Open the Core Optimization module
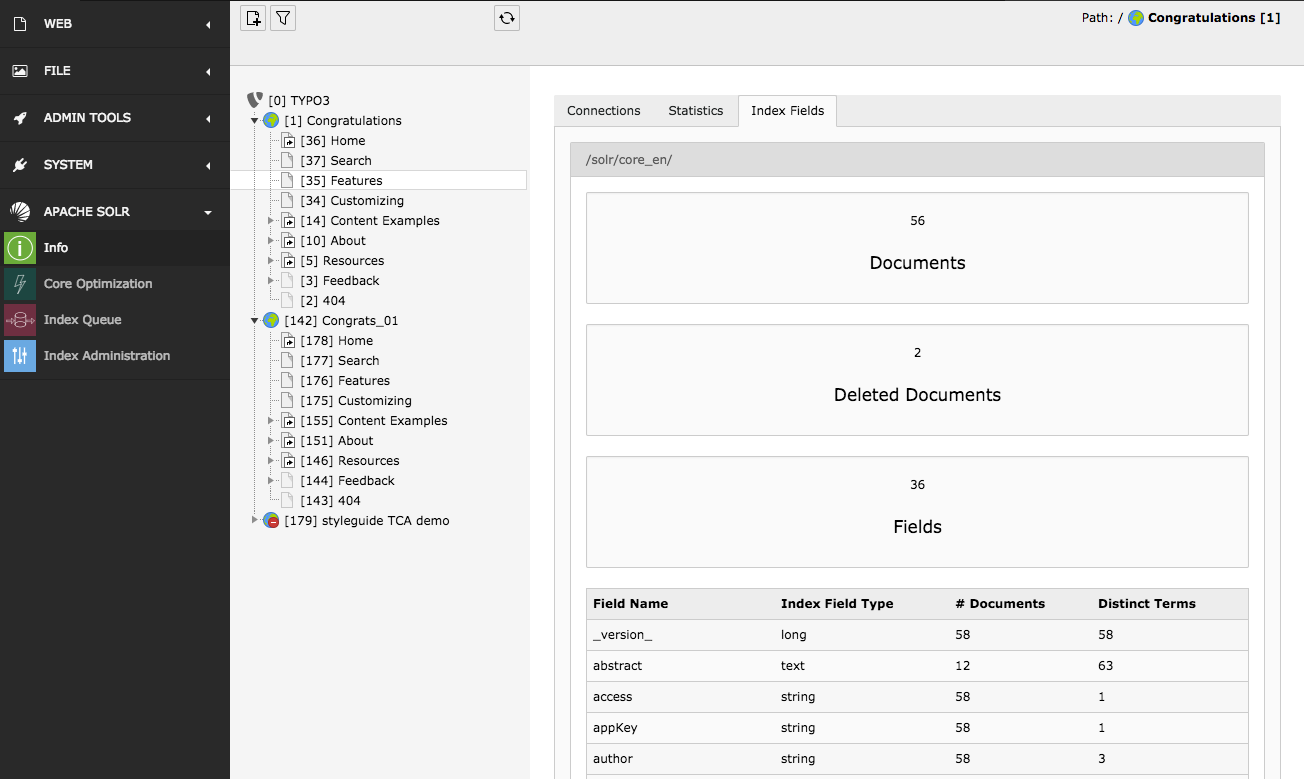The height and width of the screenshot is (779, 1304). 97,284
